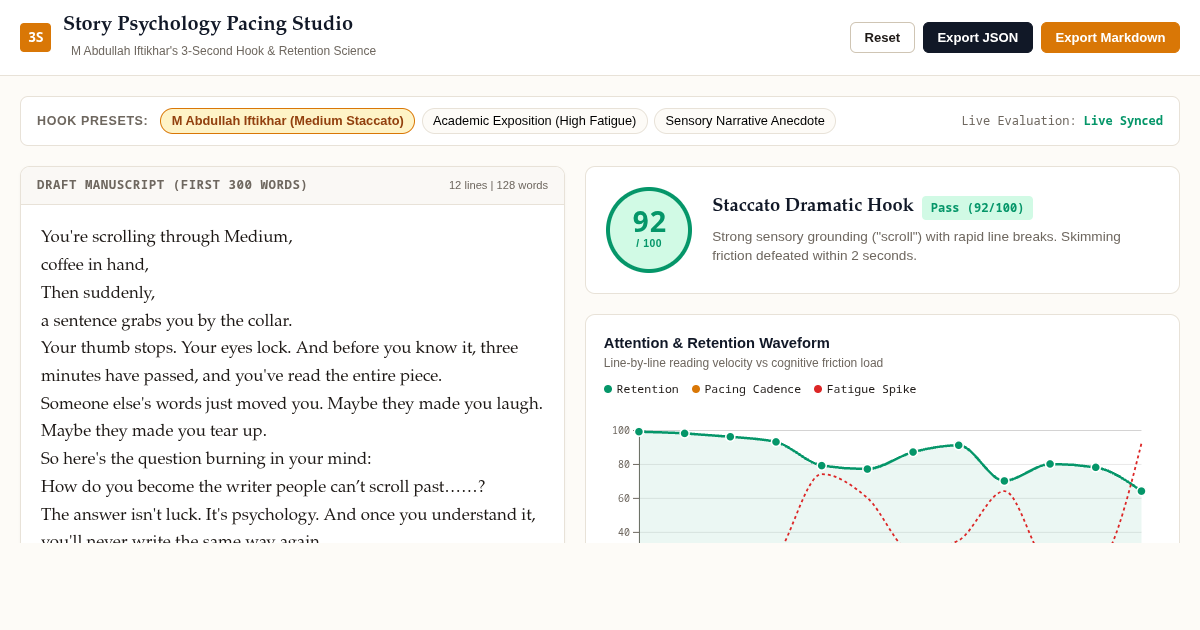Screen dimensions: 1200x630
Task: Toggle the Retention legend item
Action: [x=641, y=389]
